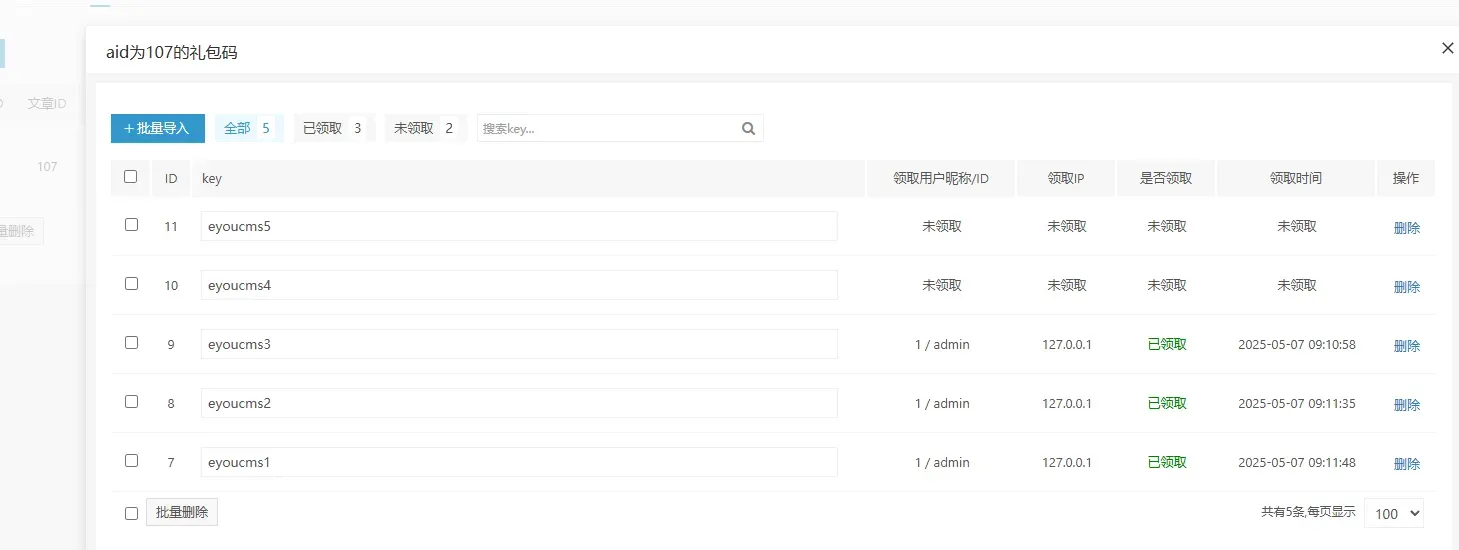The image size is (1459, 550).
Task: Open the page size dropdown showing 100
Action: tap(1393, 513)
